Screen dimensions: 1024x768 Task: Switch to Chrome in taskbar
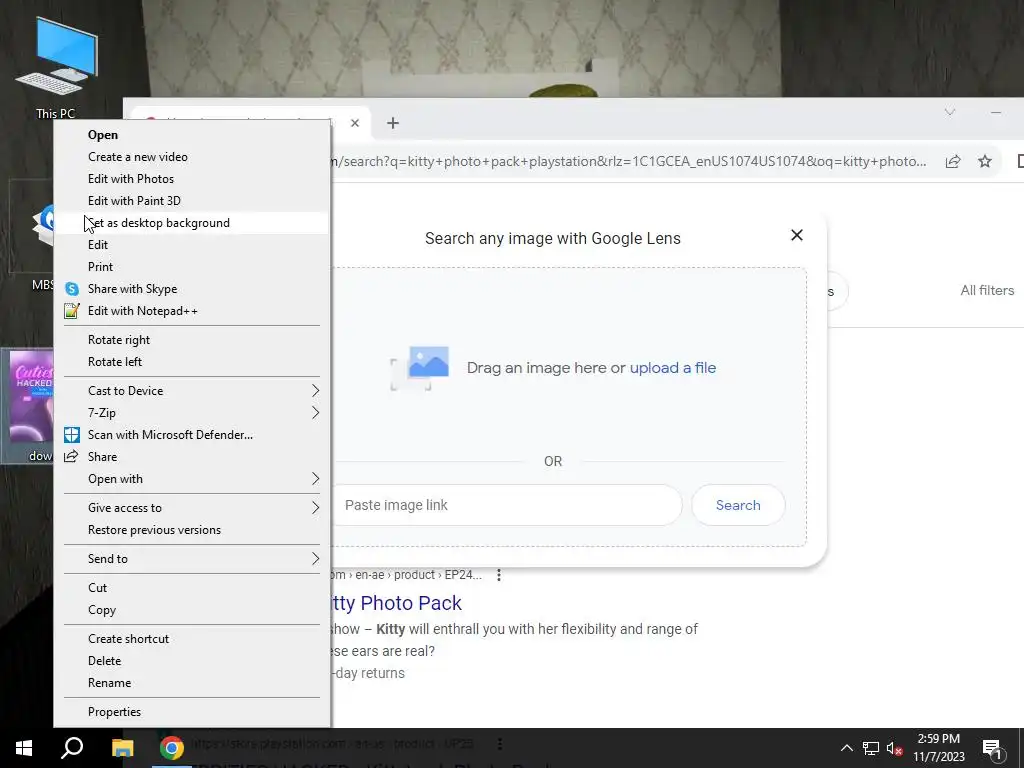pos(172,748)
